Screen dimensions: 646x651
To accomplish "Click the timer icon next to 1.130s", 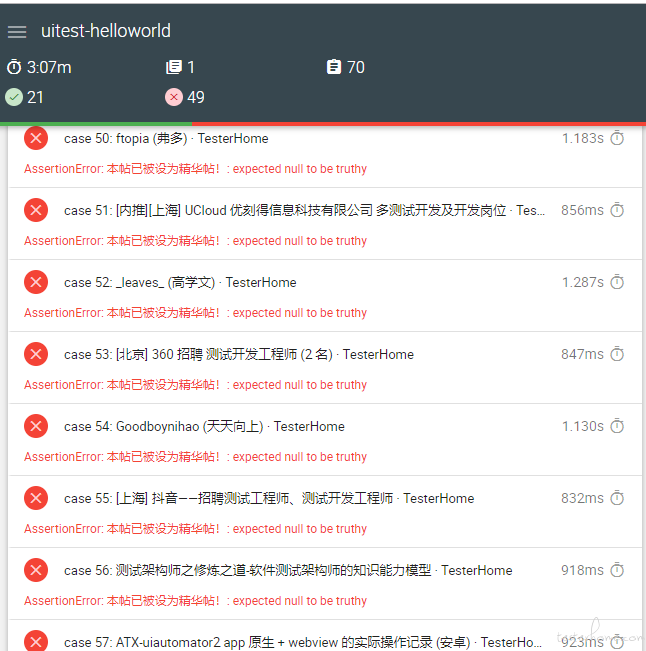I will point(617,426).
